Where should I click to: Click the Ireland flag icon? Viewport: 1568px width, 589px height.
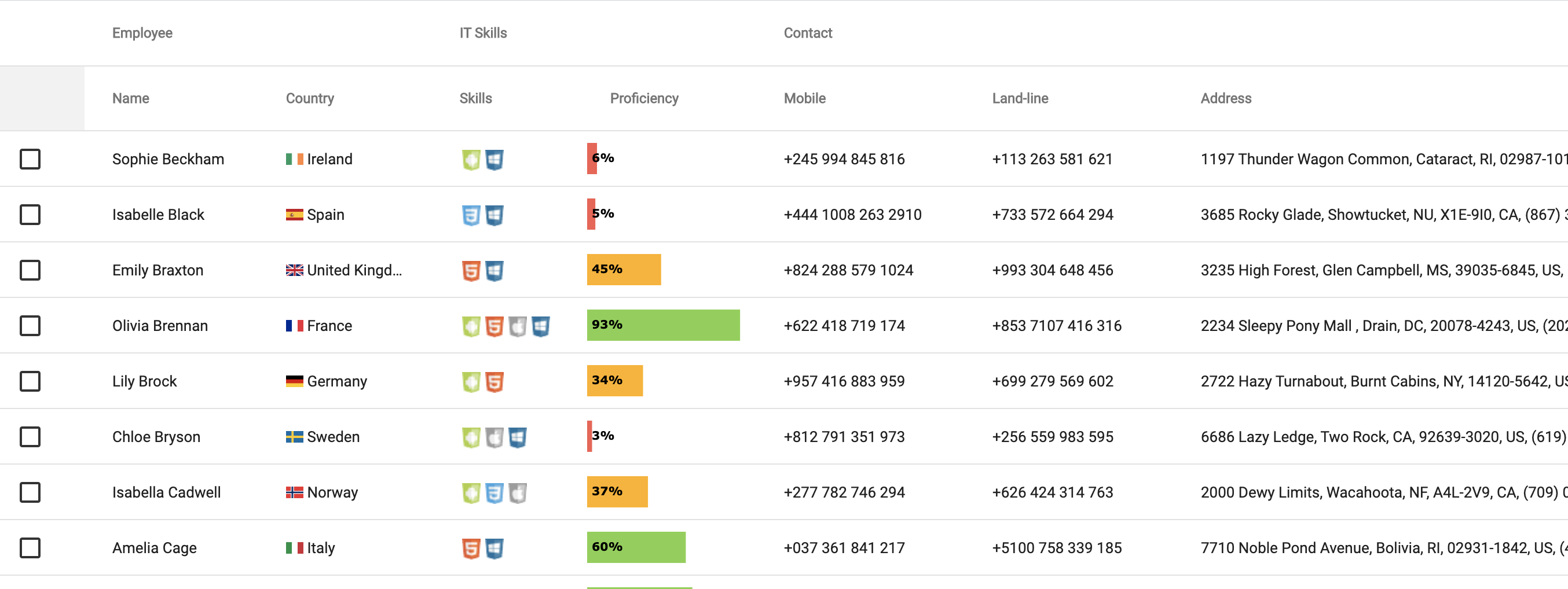click(x=295, y=160)
